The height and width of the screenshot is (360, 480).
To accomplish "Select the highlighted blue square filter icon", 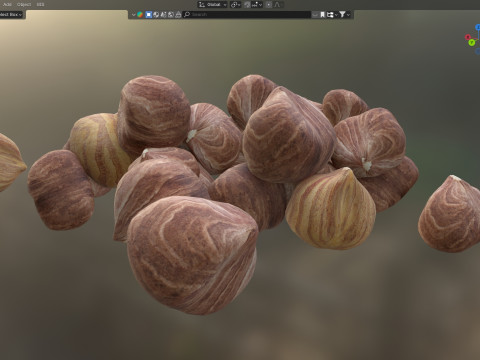I will 149,15.
